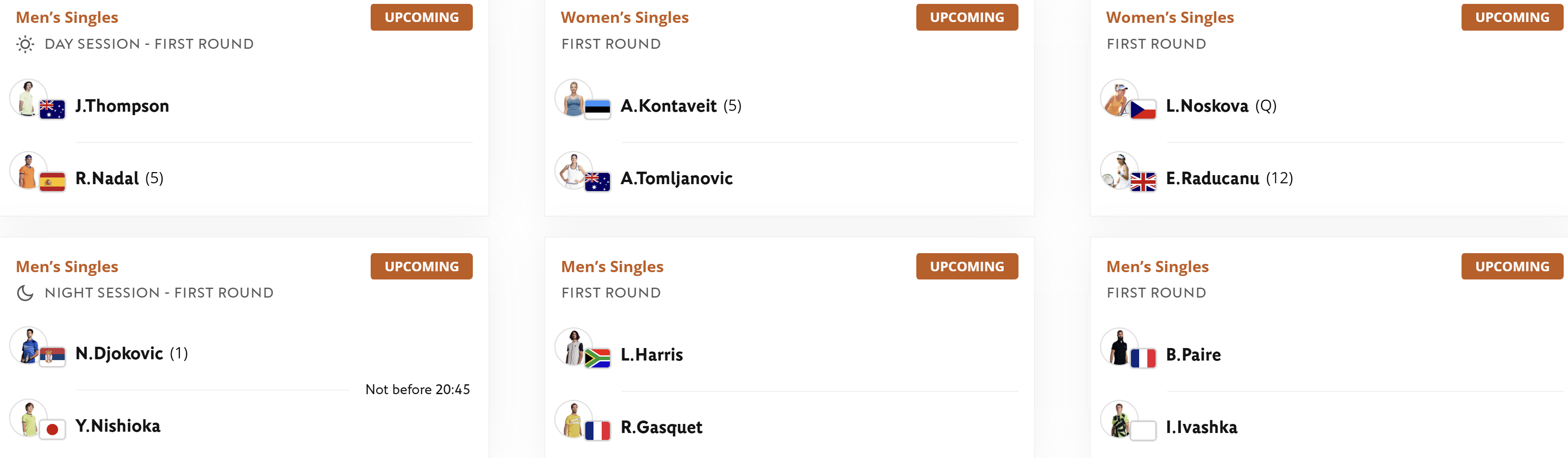Click the Czech flag beside L.Noskova
1568x458 pixels.
(x=1143, y=110)
